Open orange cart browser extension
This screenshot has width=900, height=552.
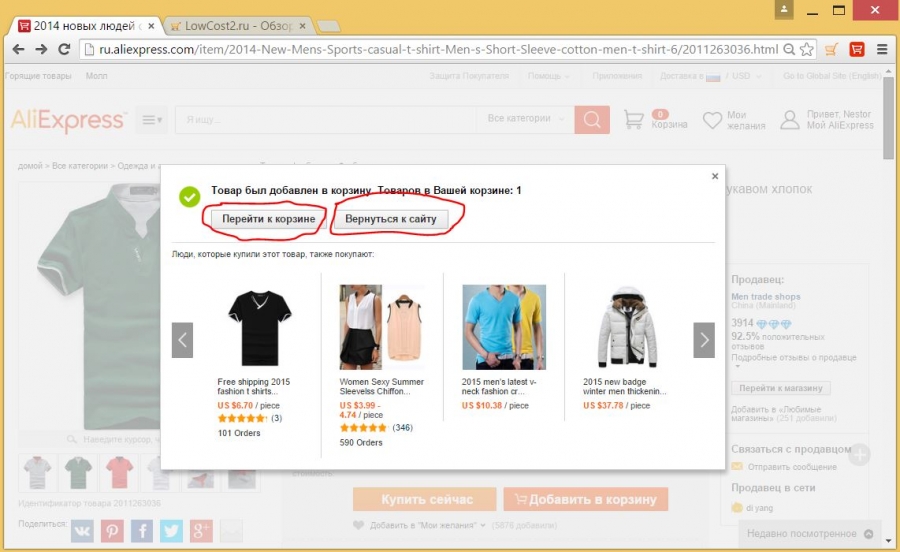pyautogui.click(x=831, y=49)
